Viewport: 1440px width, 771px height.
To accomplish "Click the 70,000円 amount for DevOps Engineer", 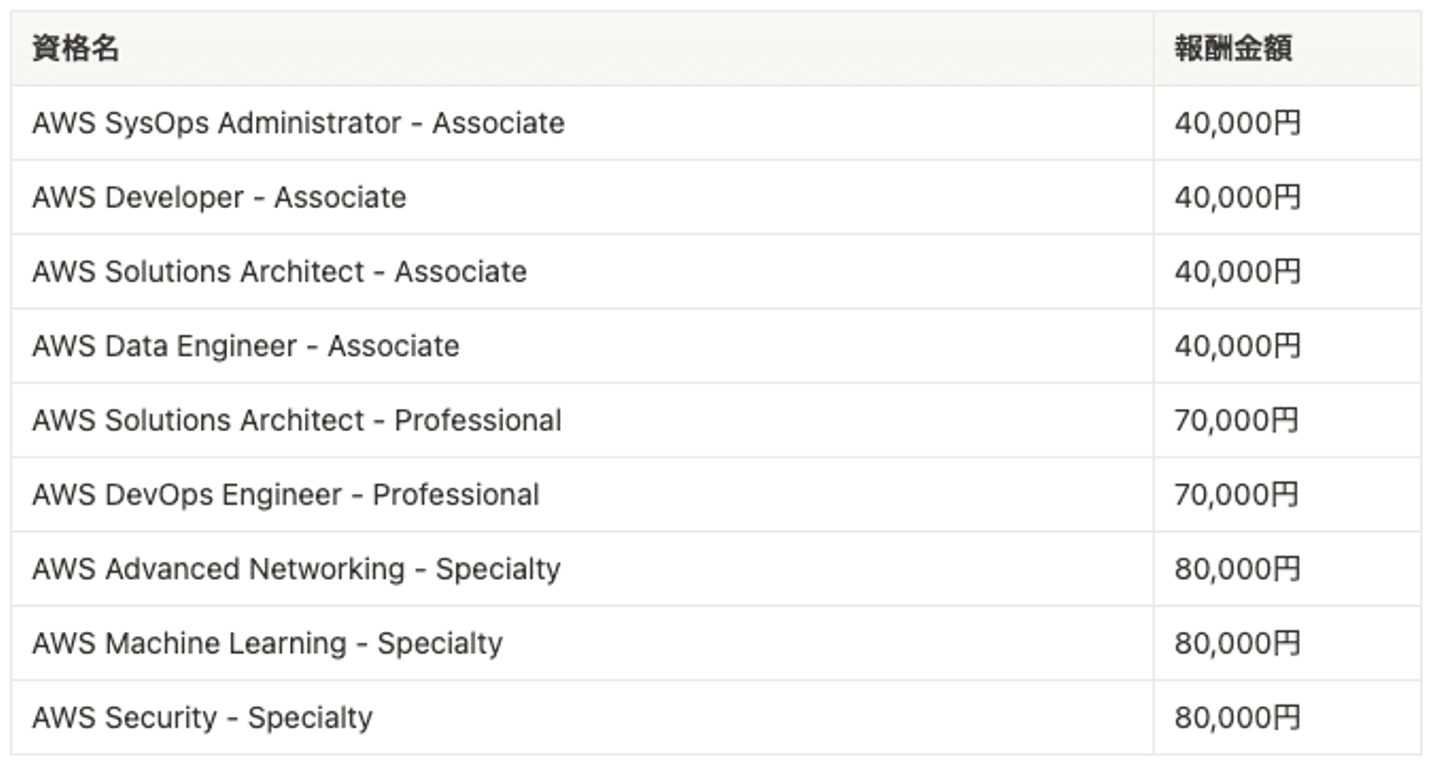I will (1237, 494).
